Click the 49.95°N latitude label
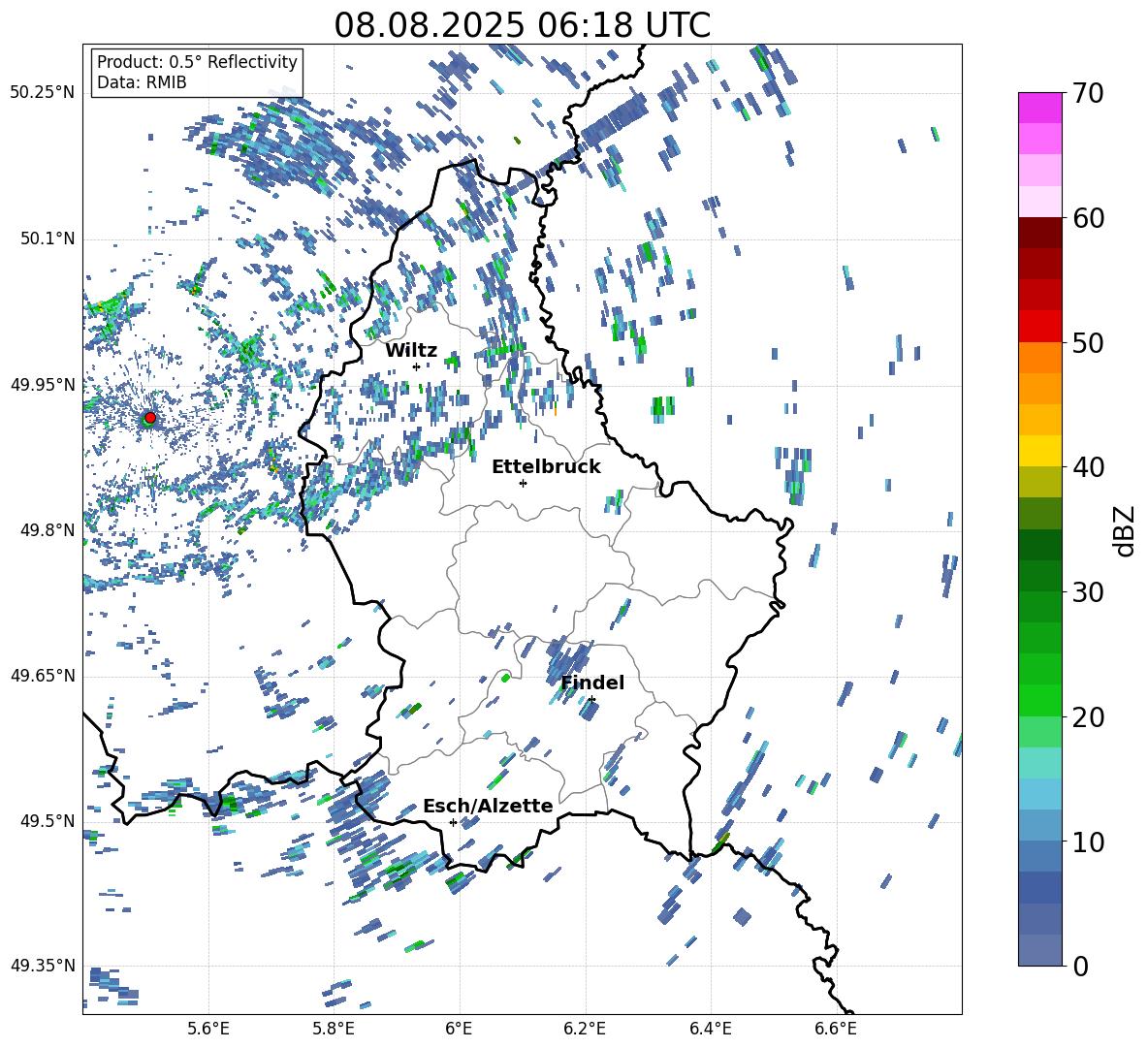Screen dimensions: 1148x1048 coord(43,384)
